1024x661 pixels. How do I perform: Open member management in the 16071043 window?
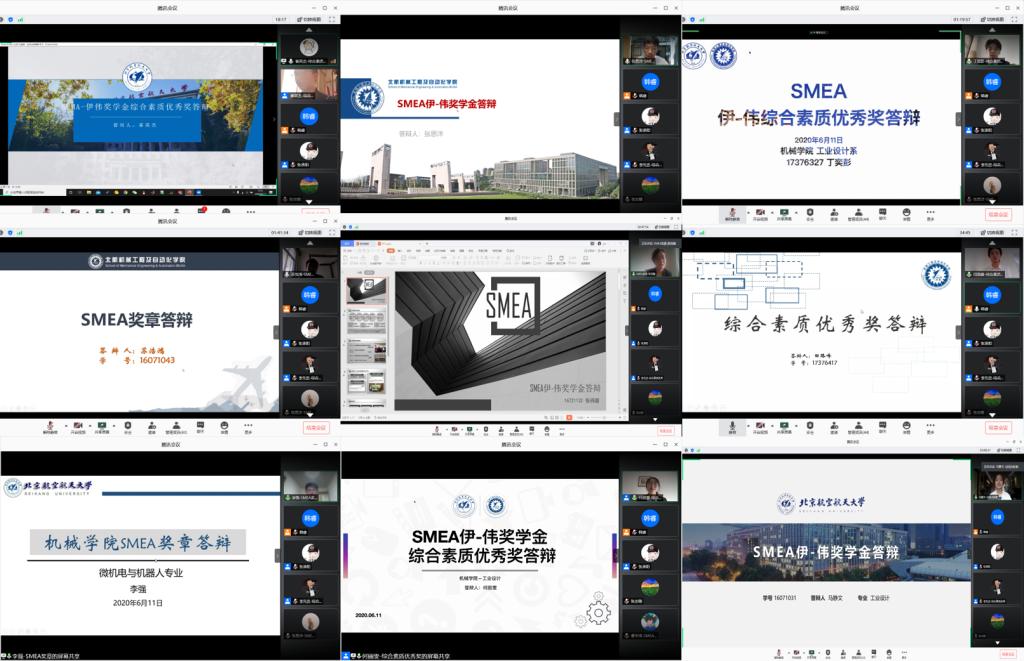click(x=176, y=427)
